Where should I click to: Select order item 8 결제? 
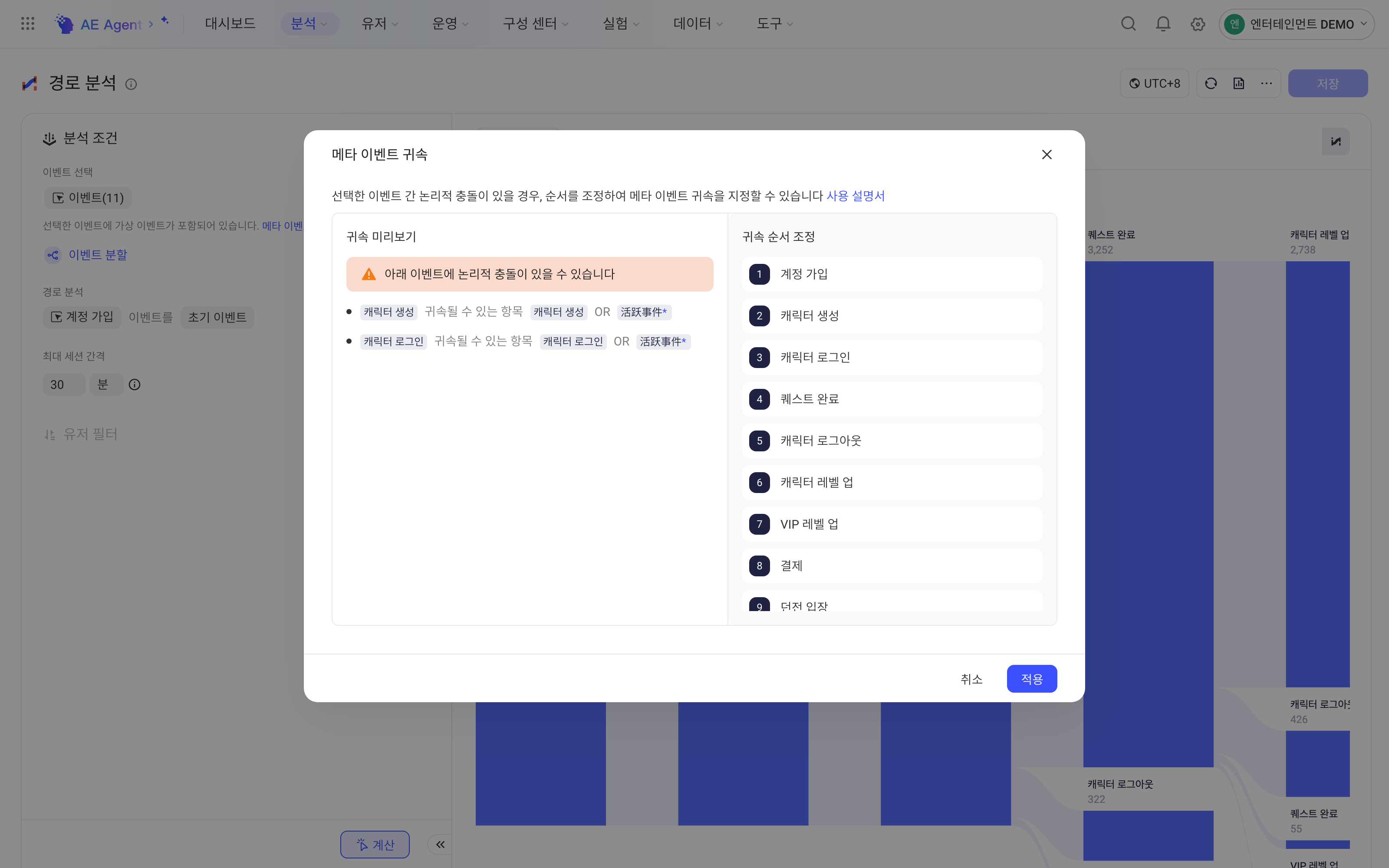[x=892, y=566]
